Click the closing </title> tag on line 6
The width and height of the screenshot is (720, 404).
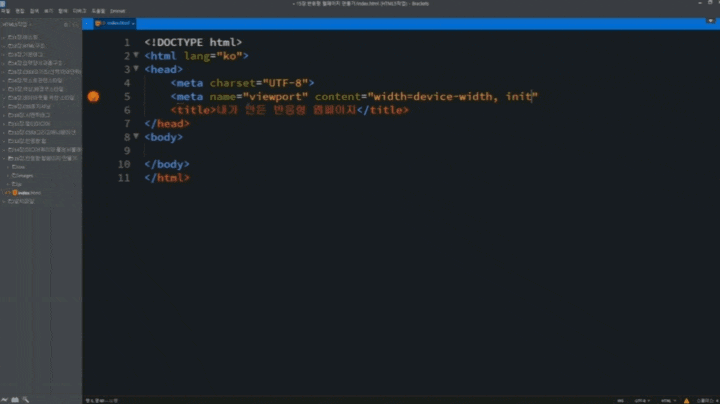point(382,110)
